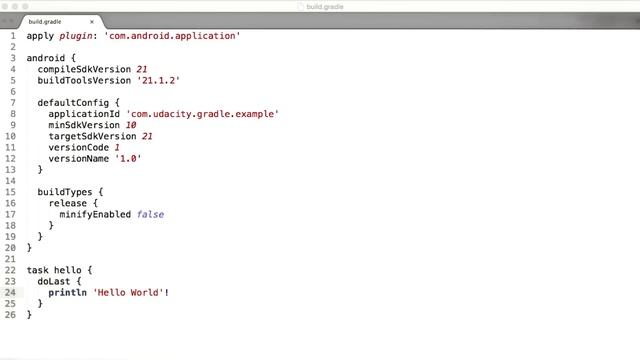Click 'Hello World' string on line 24
The height and width of the screenshot is (360, 640).
[128, 293]
